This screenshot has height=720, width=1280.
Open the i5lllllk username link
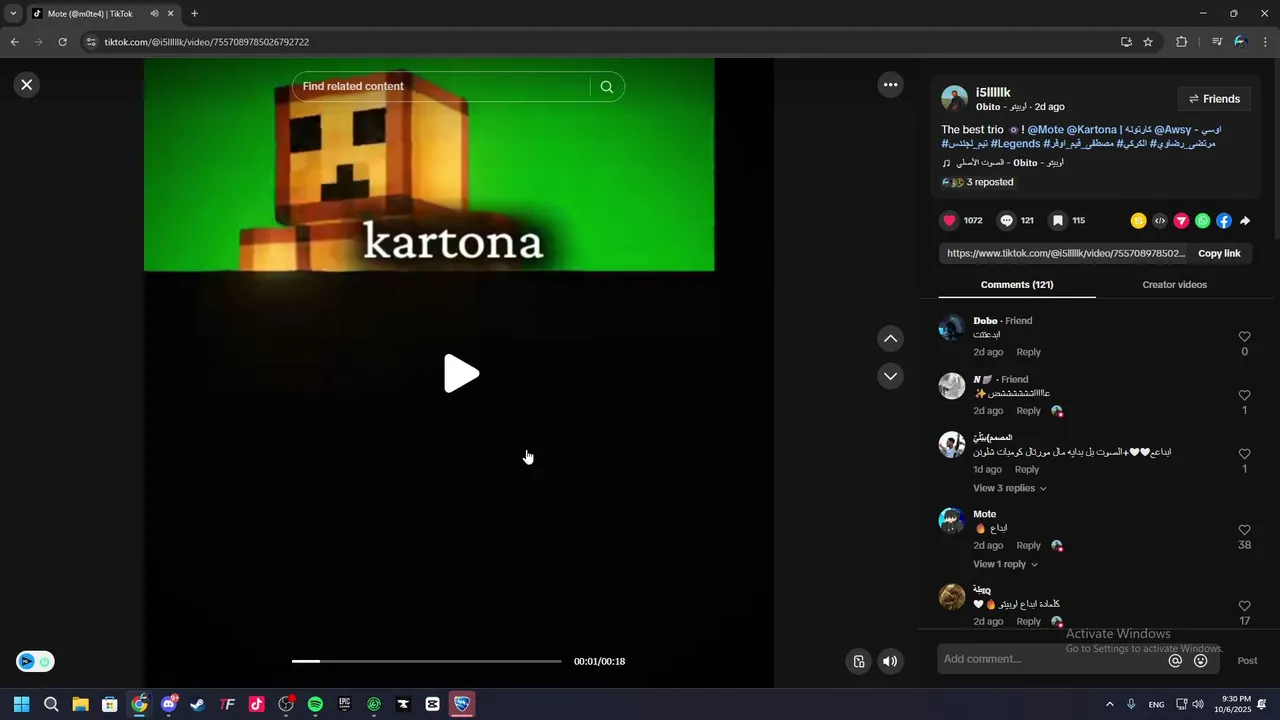[993, 92]
